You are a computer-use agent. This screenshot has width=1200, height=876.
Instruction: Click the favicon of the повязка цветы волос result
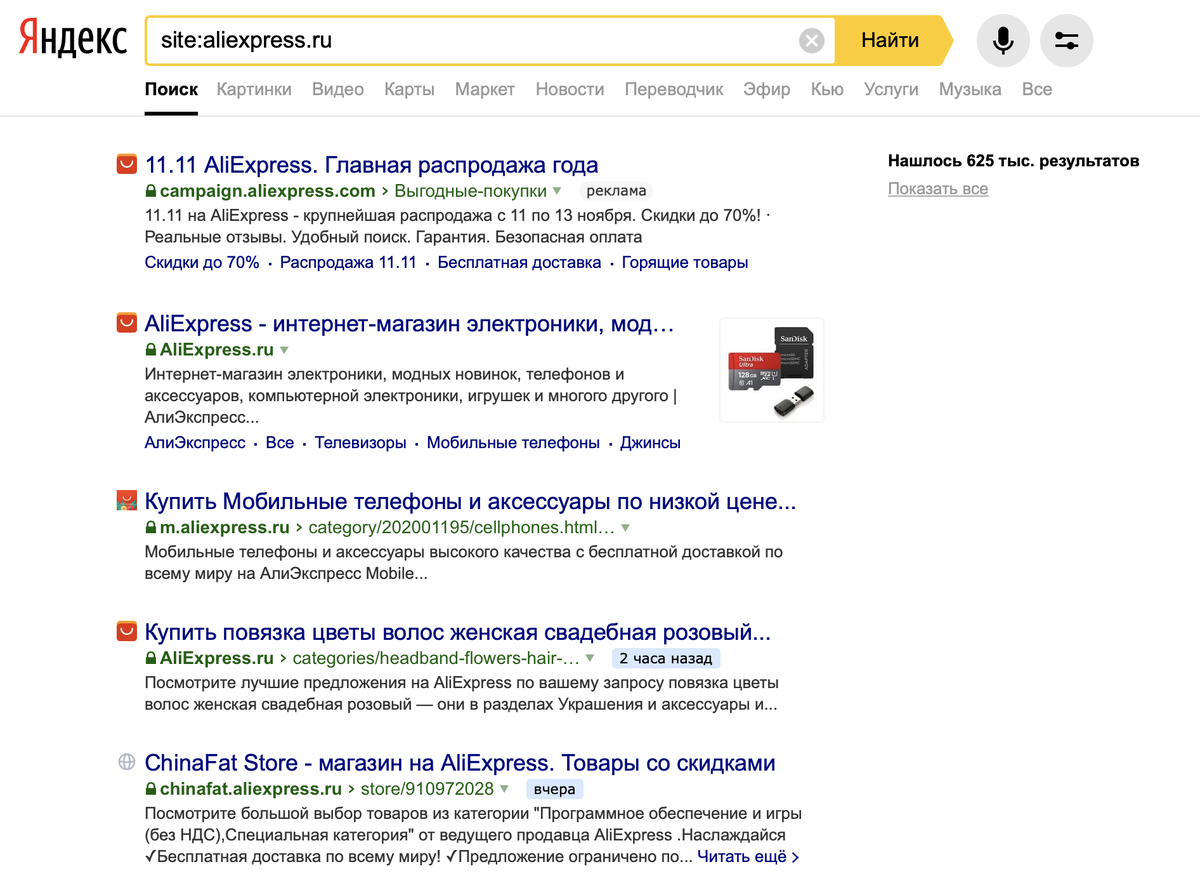pos(127,631)
